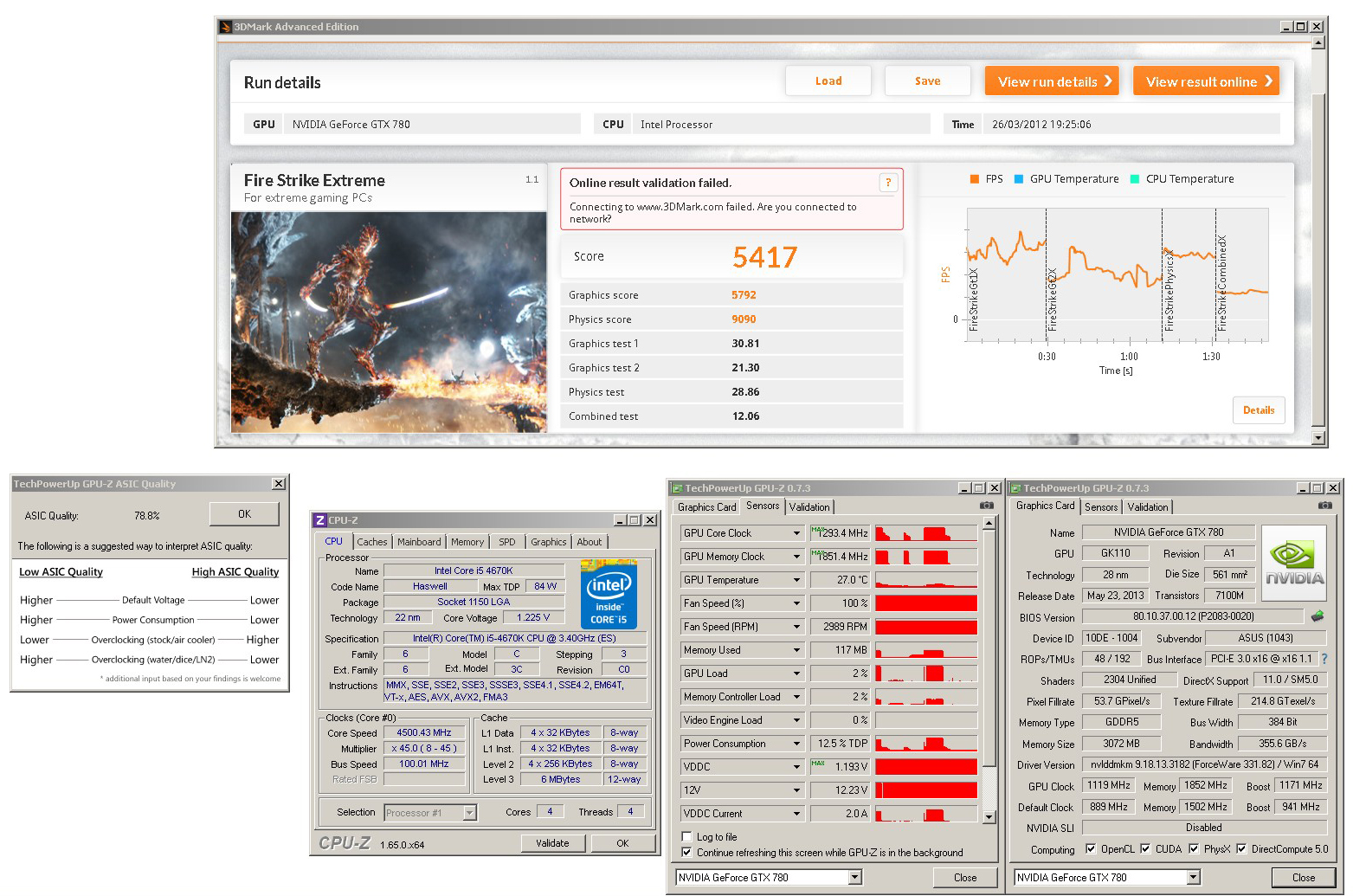Open the Fan Speed (%) sensor dropdown
Image resolution: width=1353 pixels, height=896 pixels.
[x=796, y=603]
